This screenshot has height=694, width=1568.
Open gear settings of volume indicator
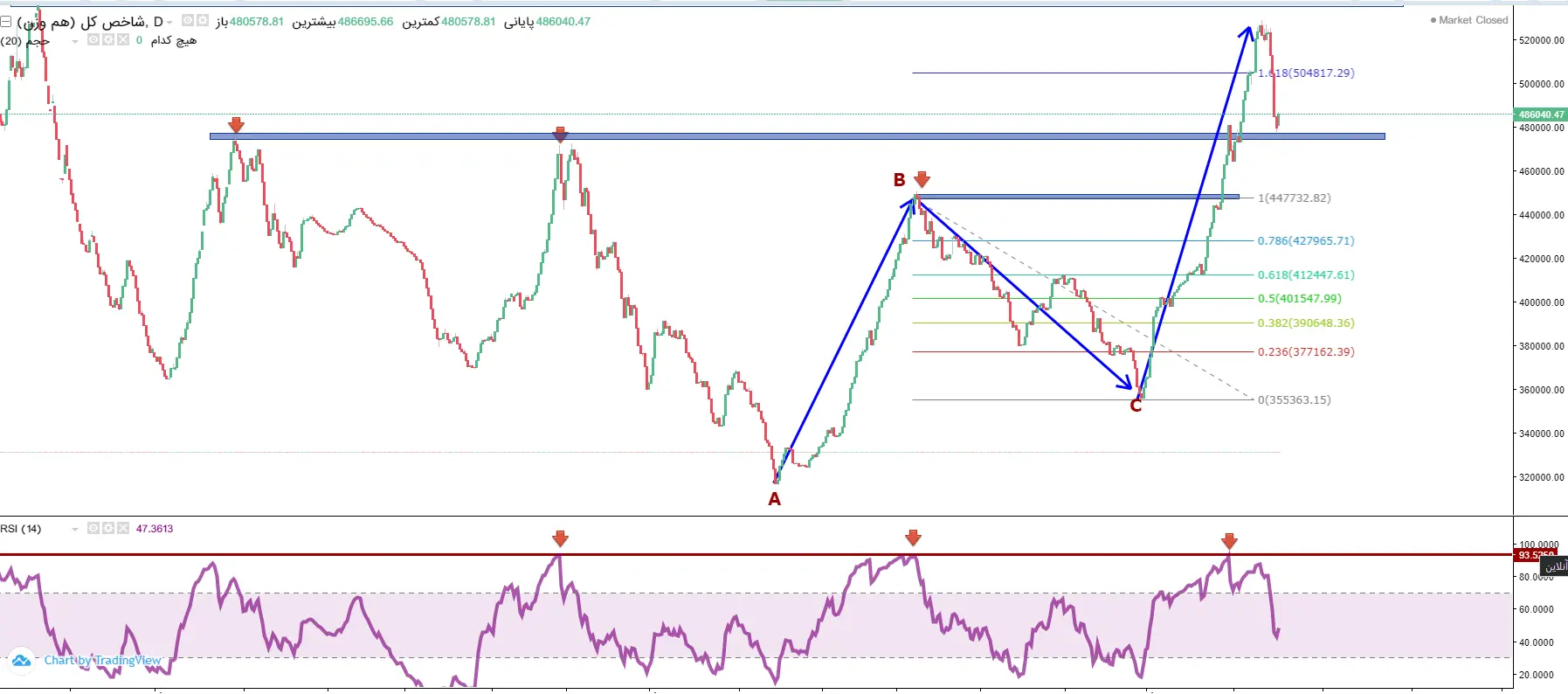tap(108, 39)
